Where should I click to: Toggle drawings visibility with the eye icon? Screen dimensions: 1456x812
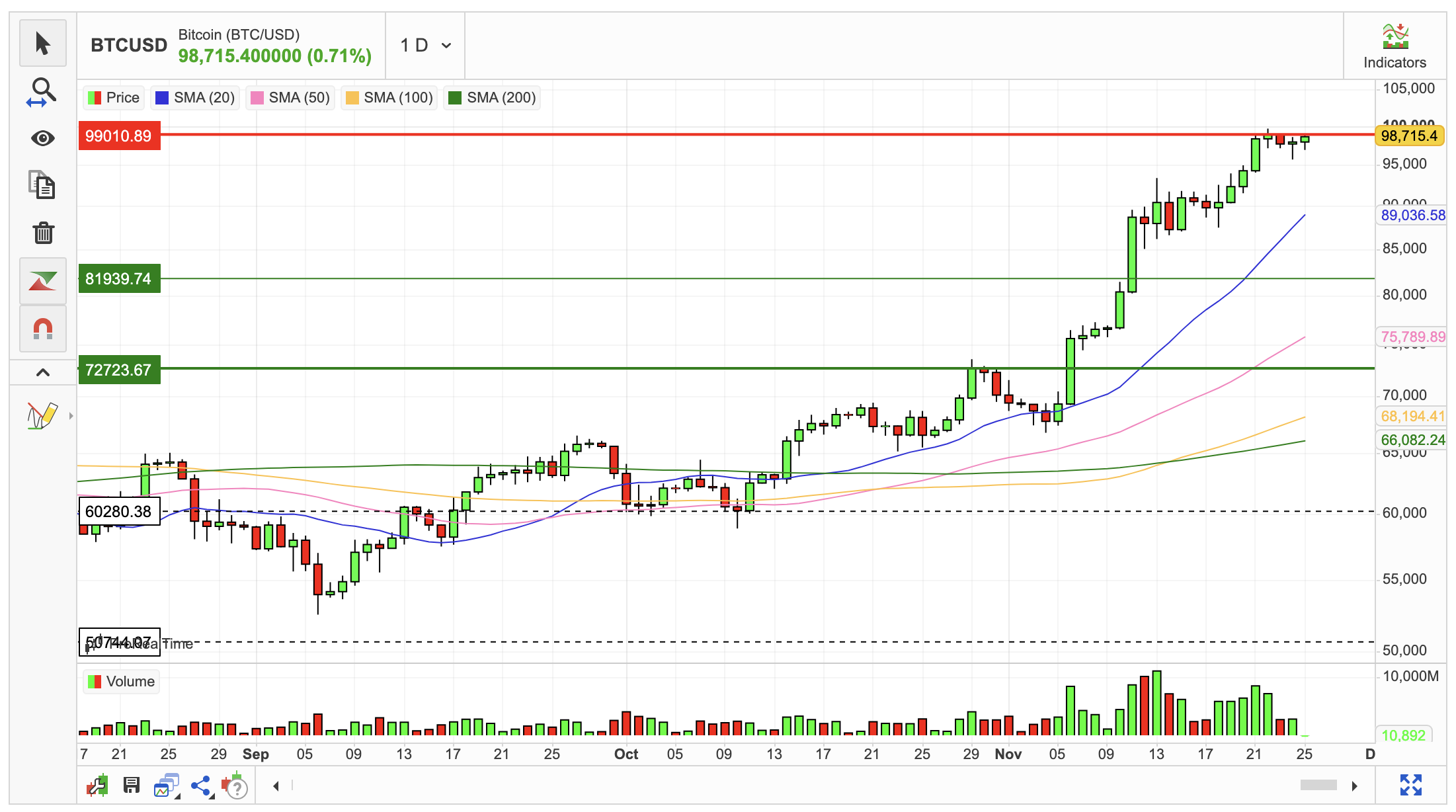[x=43, y=138]
